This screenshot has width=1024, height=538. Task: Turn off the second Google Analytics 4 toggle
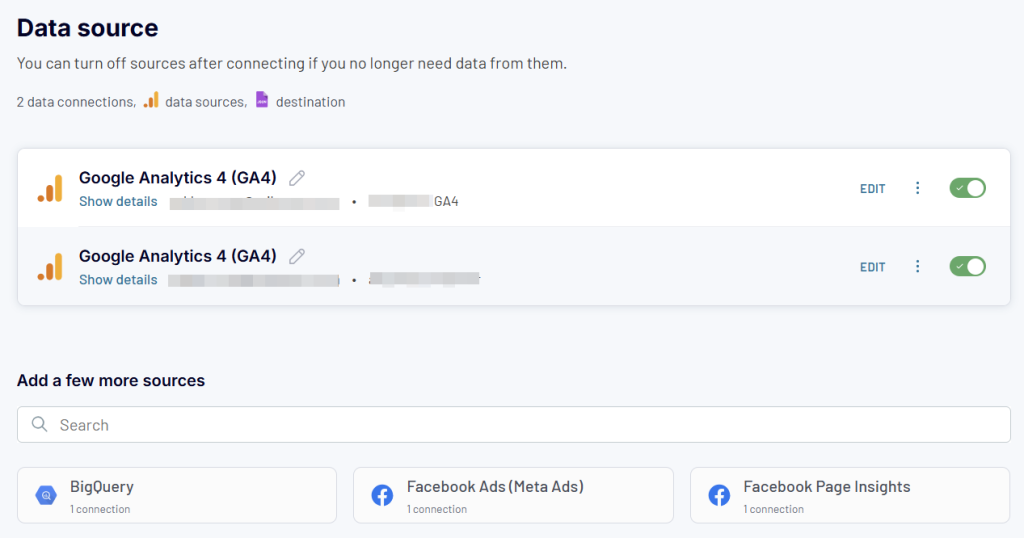click(967, 266)
